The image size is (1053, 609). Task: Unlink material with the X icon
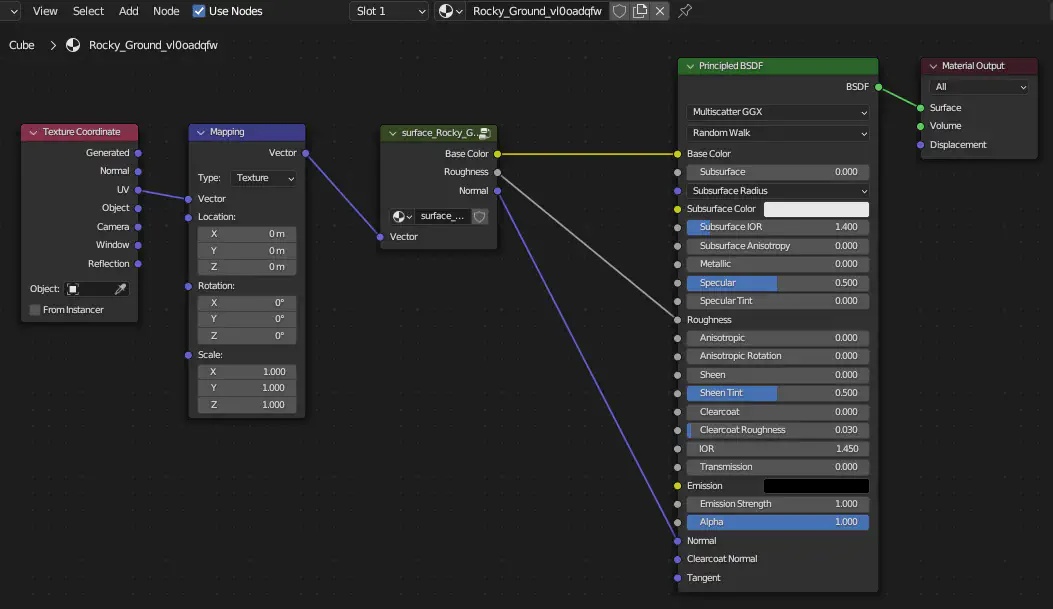(x=660, y=11)
